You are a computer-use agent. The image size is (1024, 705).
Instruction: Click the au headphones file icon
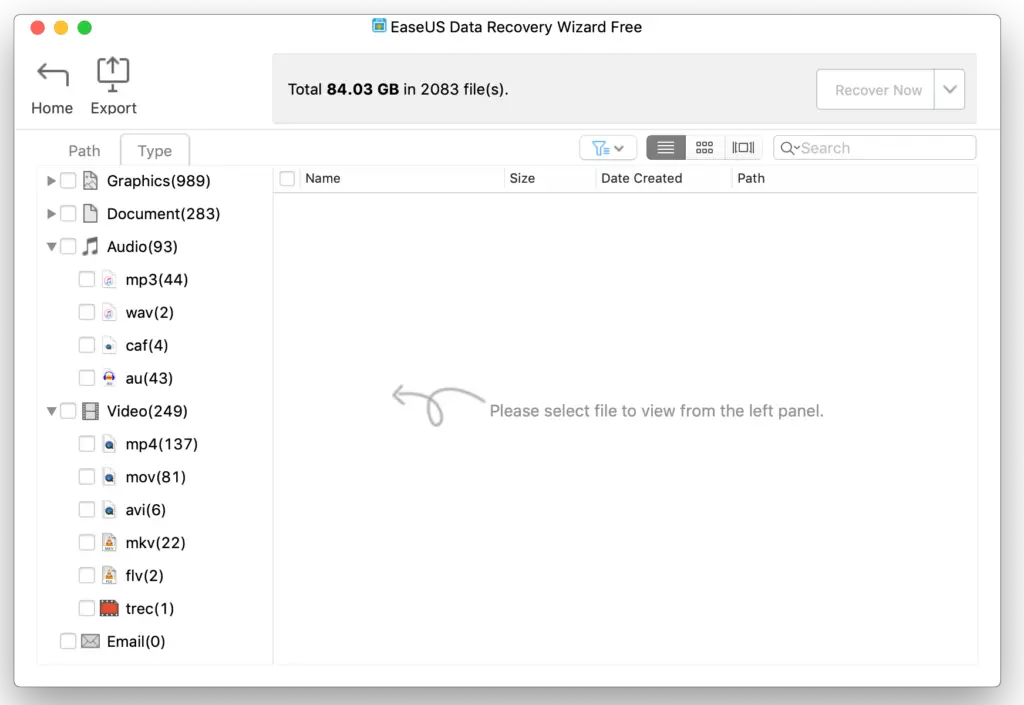tap(109, 378)
